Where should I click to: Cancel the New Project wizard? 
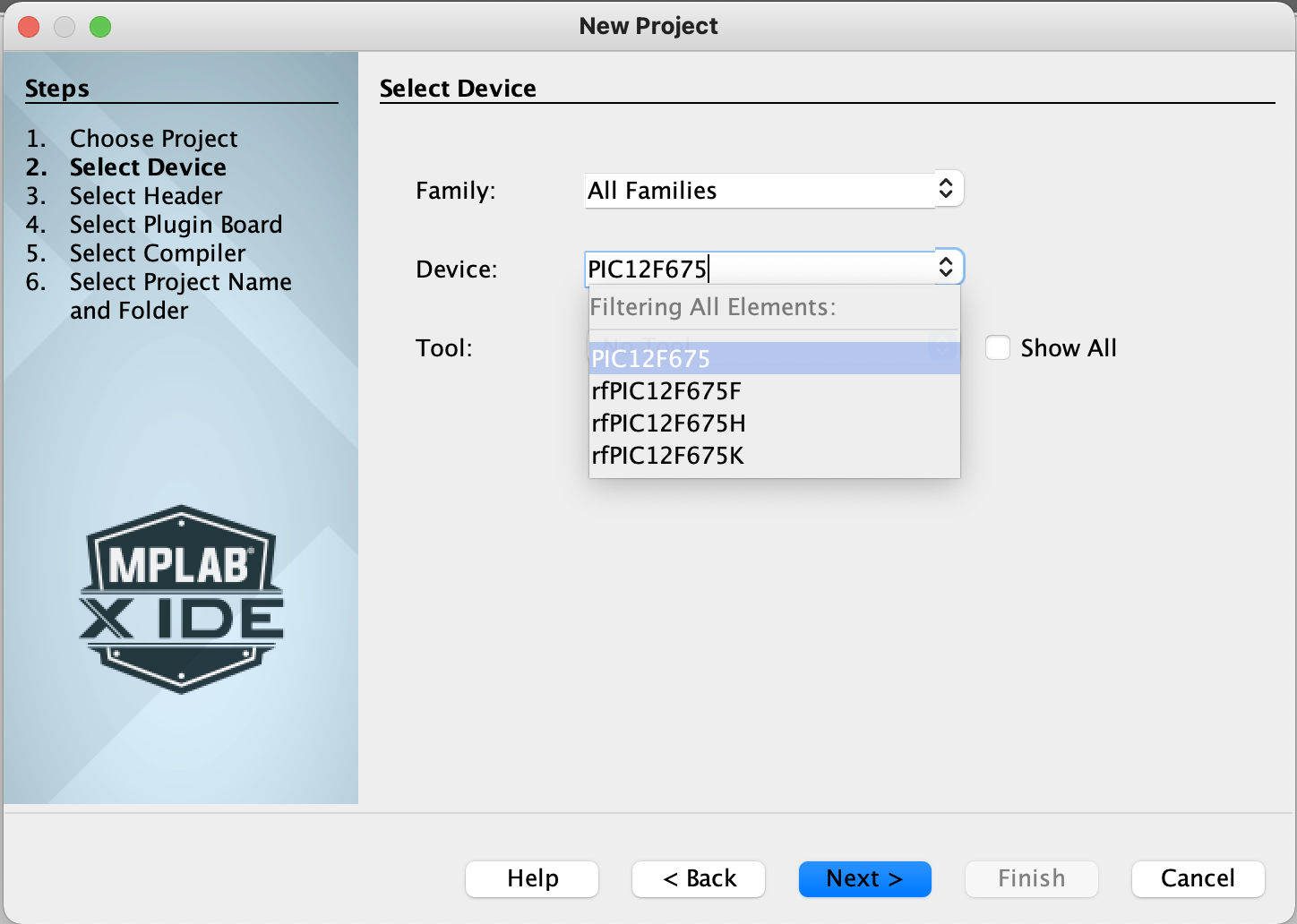coord(1198,878)
